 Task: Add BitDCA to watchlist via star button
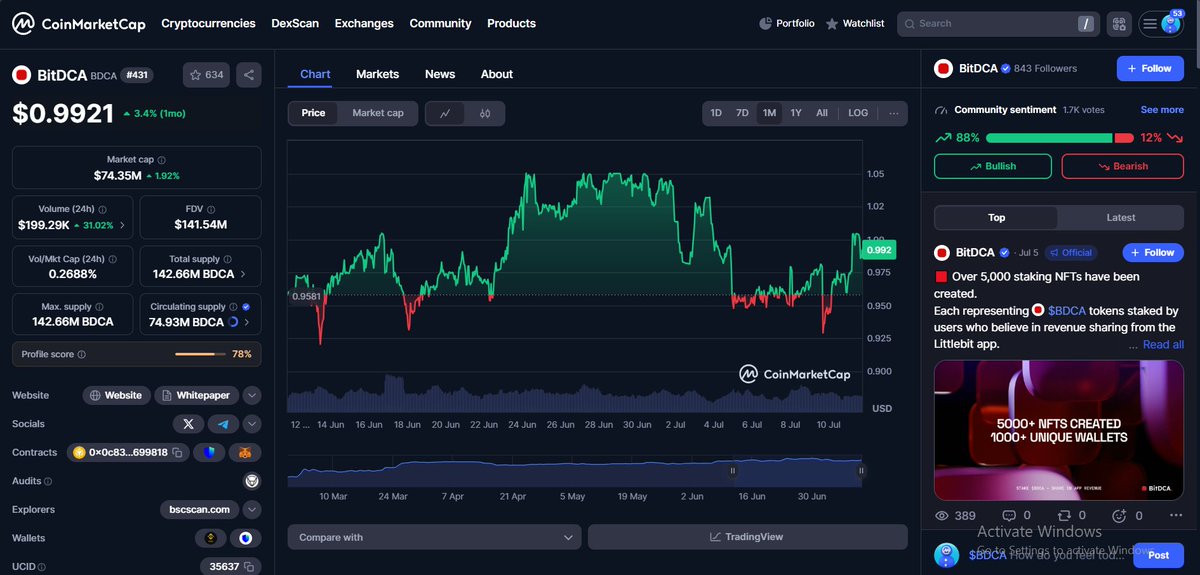click(x=207, y=75)
